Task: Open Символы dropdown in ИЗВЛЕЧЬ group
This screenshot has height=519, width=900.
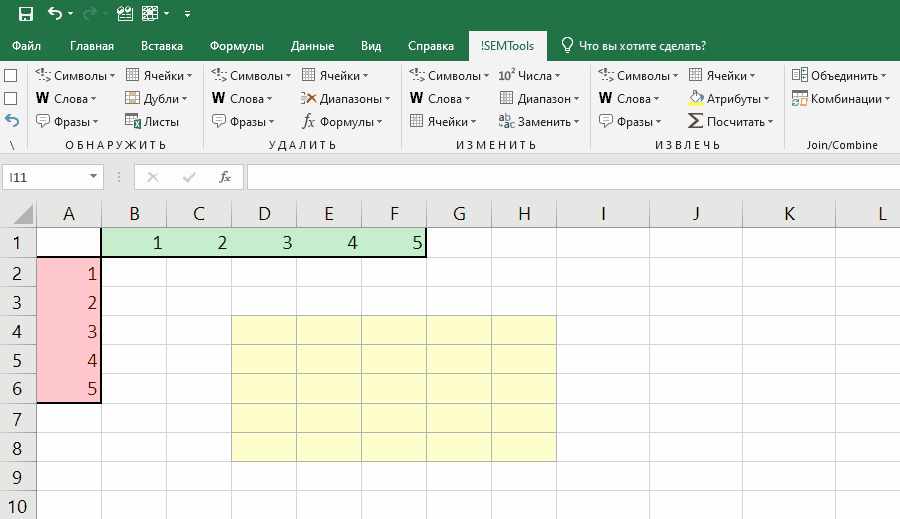Action: pos(638,76)
